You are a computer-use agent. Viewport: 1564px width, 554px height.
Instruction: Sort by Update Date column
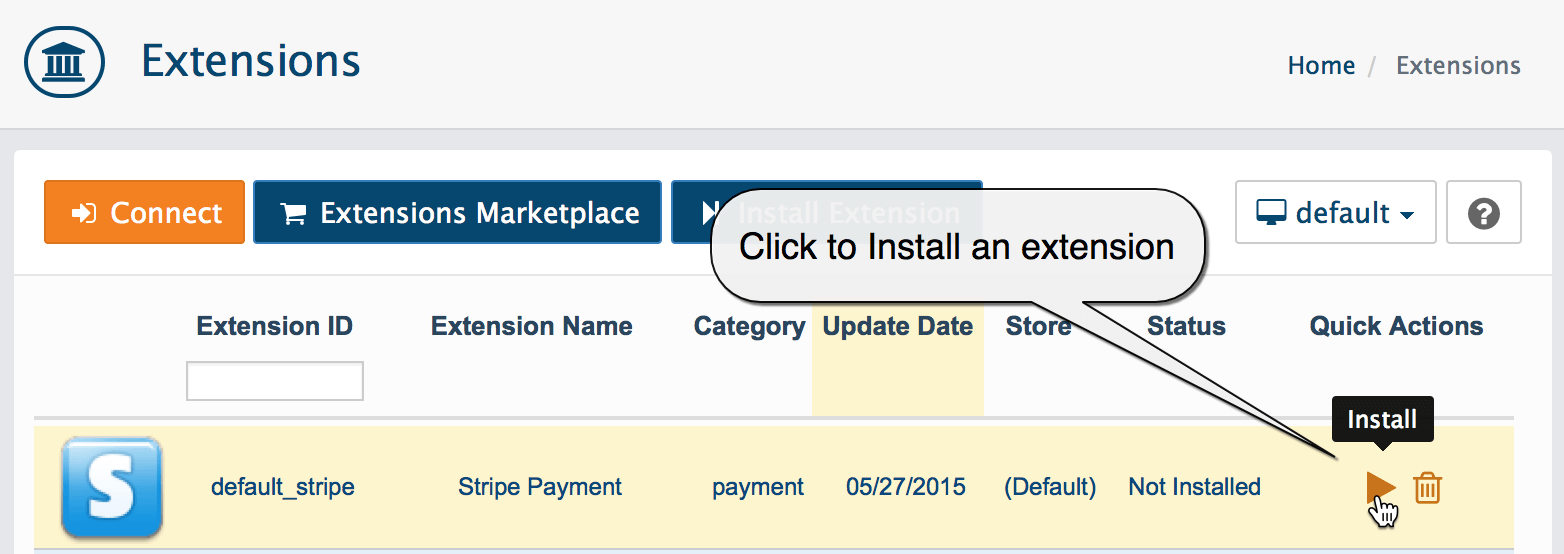pyautogui.click(x=898, y=326)
